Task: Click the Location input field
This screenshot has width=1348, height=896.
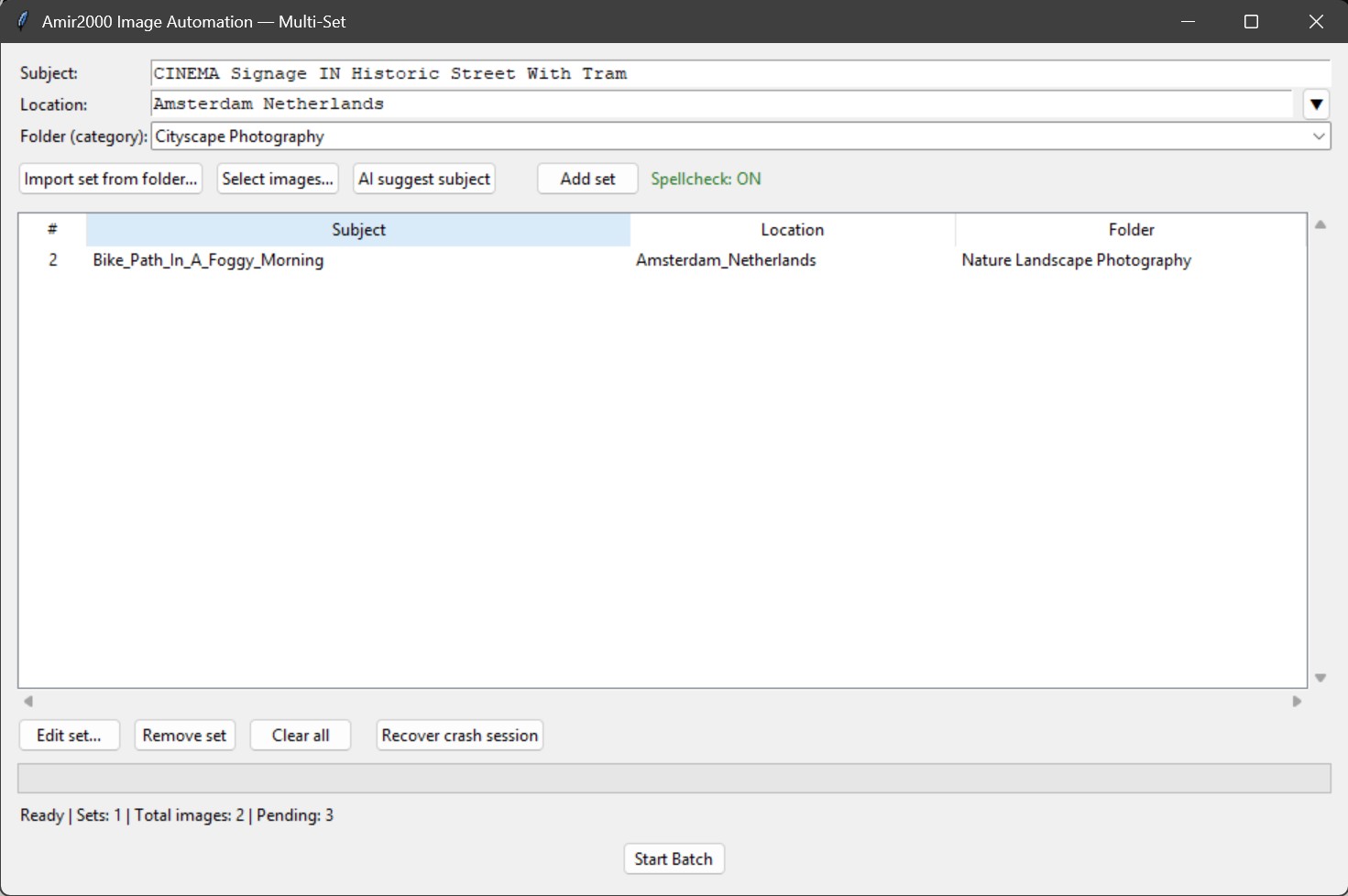Action: [x=641, y=104]
